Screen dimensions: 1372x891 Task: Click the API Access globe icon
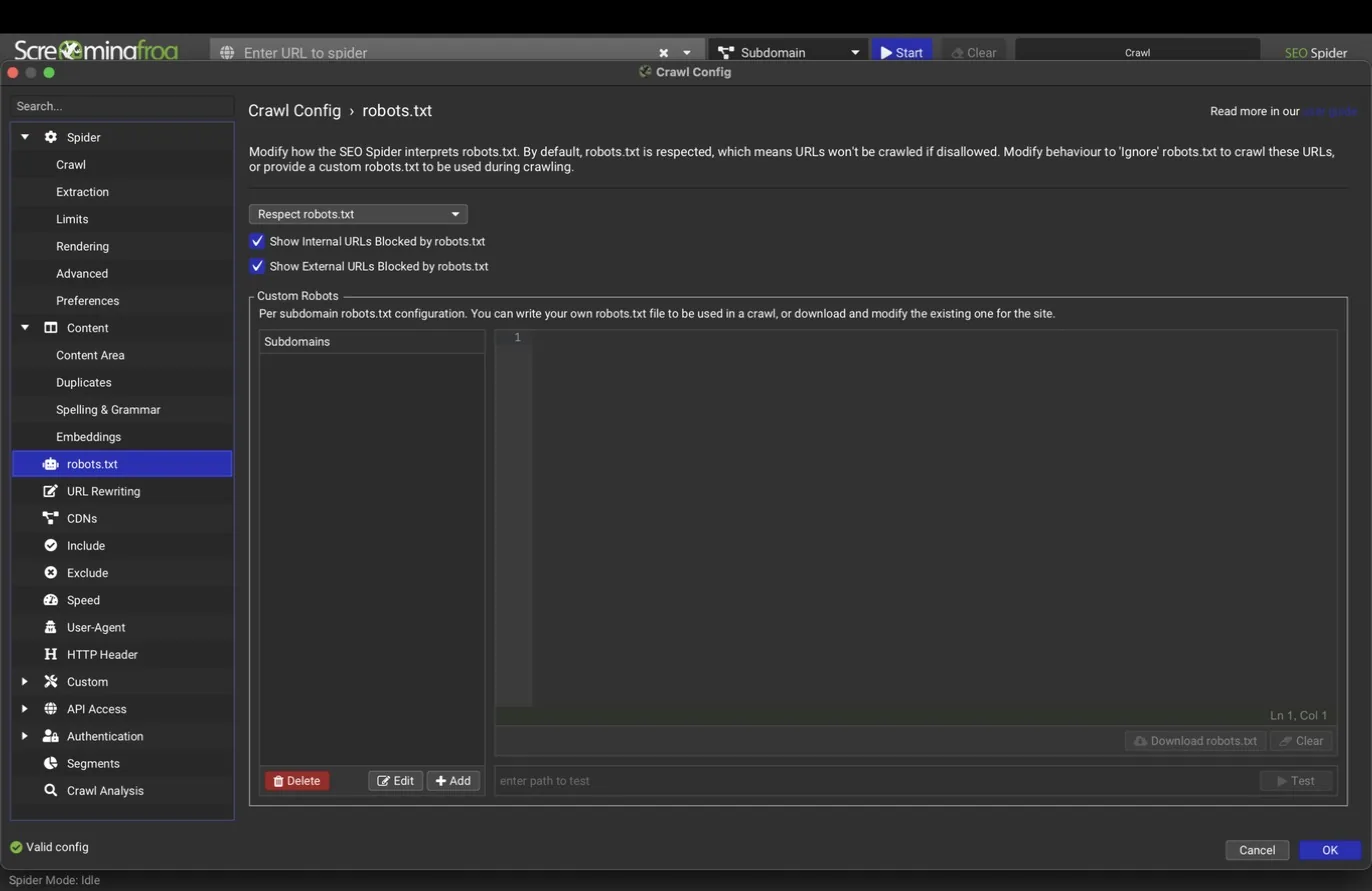pyautogui.click(x=50, y=709)
